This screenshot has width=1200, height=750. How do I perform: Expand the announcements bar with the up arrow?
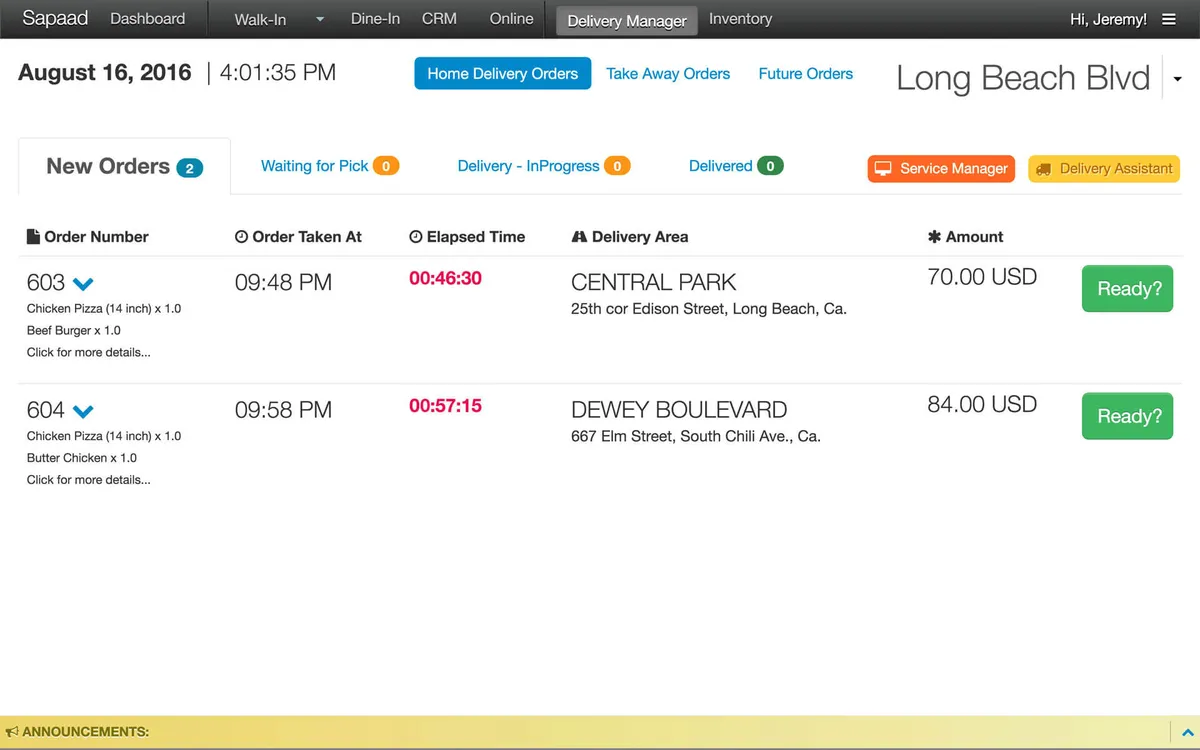1186,732
